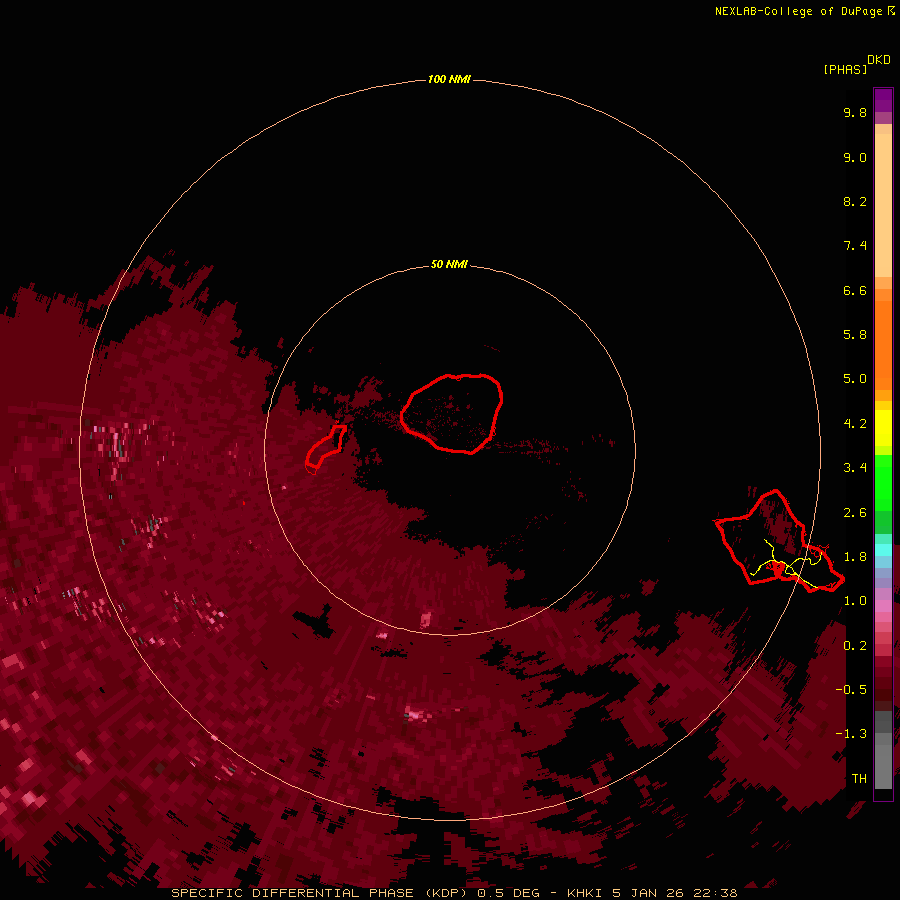Click the 3.4 value on the color scale
This screenshot has height=900, width=900.
855,468
